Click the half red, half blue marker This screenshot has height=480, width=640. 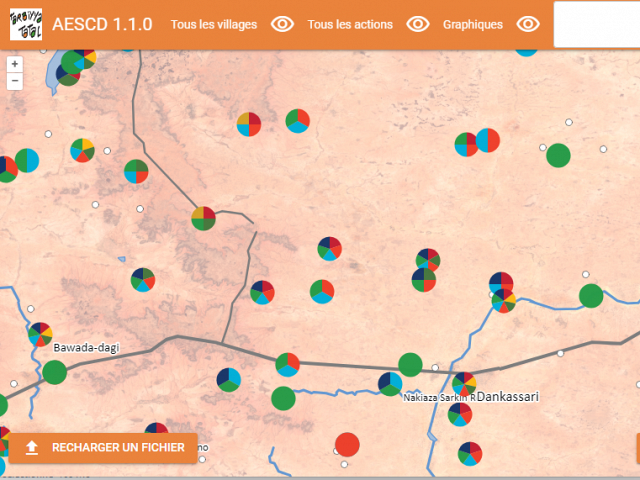coord(487,140)
